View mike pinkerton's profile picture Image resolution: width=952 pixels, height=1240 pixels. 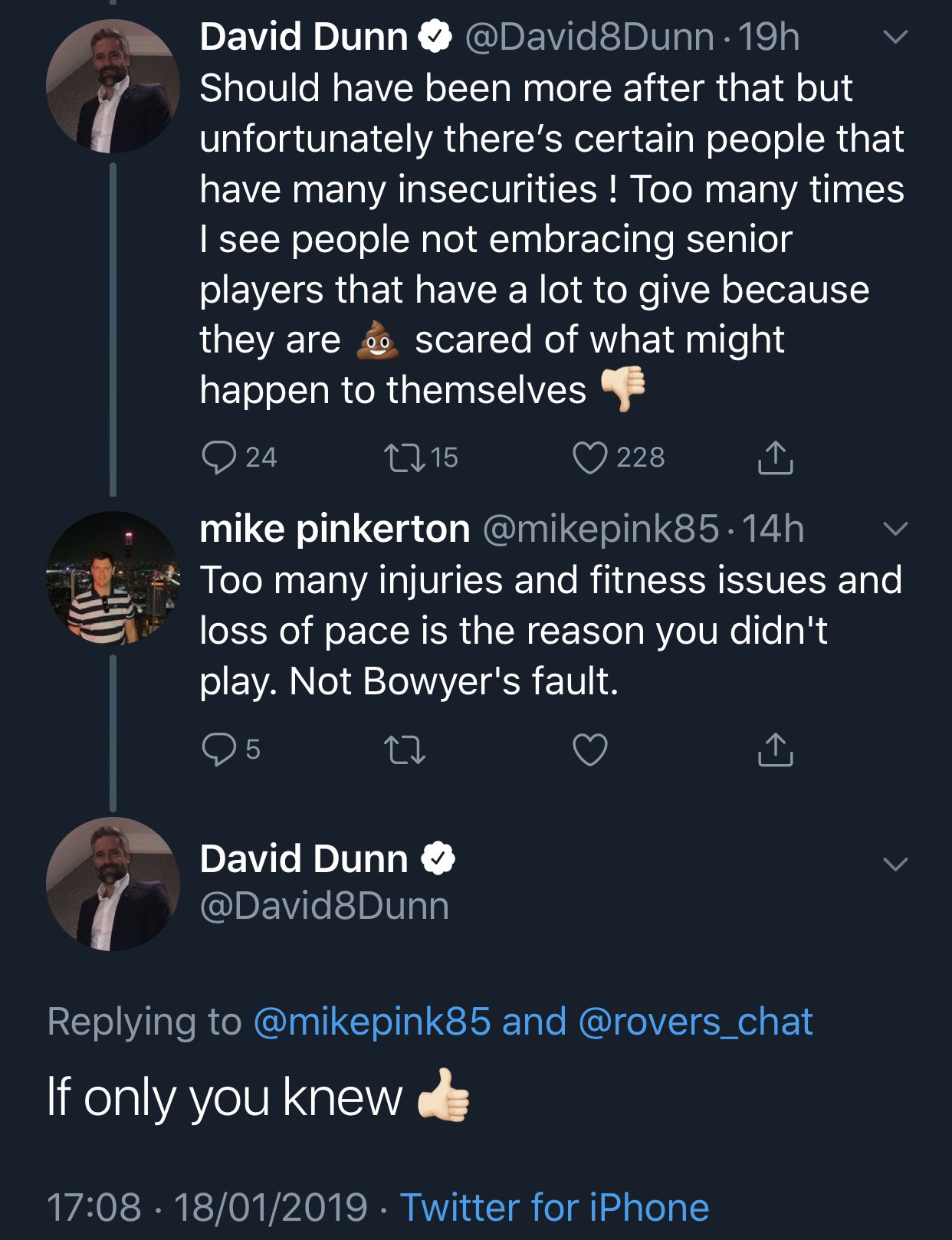point(113,578)
